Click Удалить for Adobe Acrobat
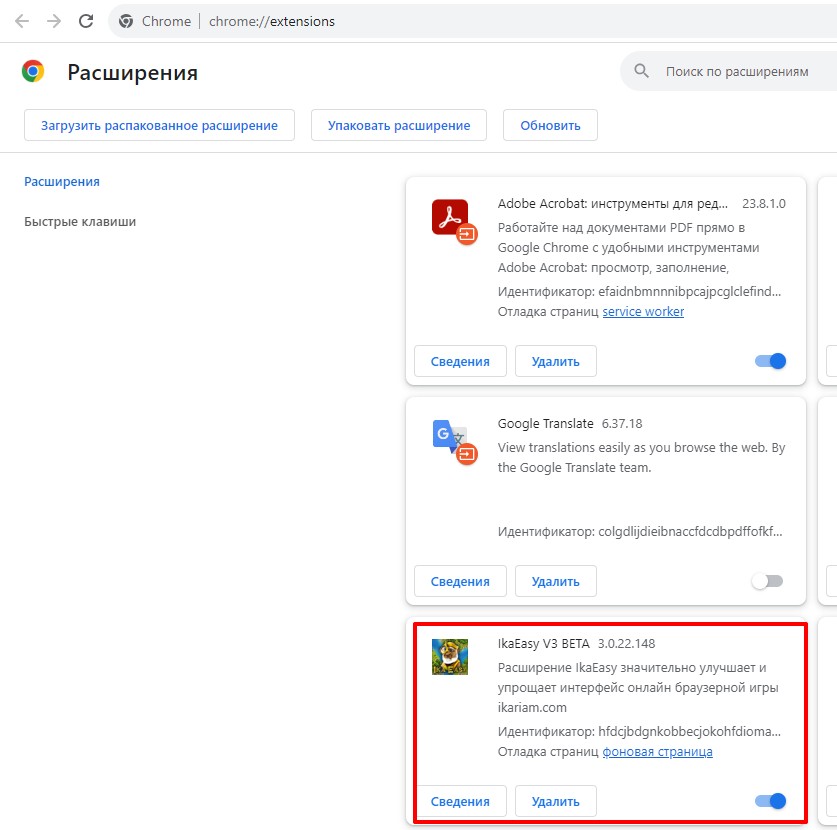Image resolution: width=837 pixels, height=830 pixels. [x=556, y=361]
